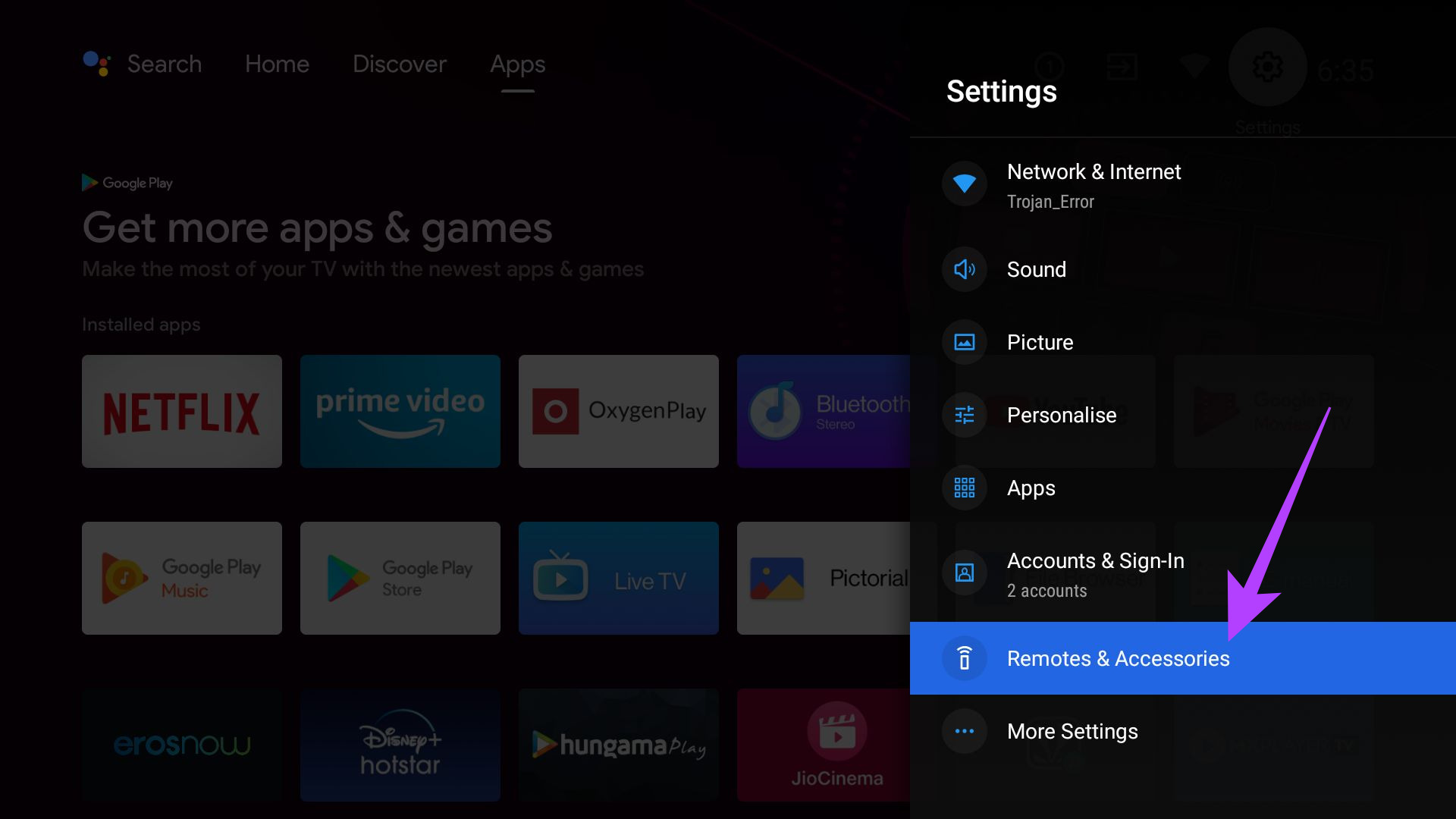Expand the More Settings option
Viewport: 1456px width, 819px height.
coord(1072,731)
